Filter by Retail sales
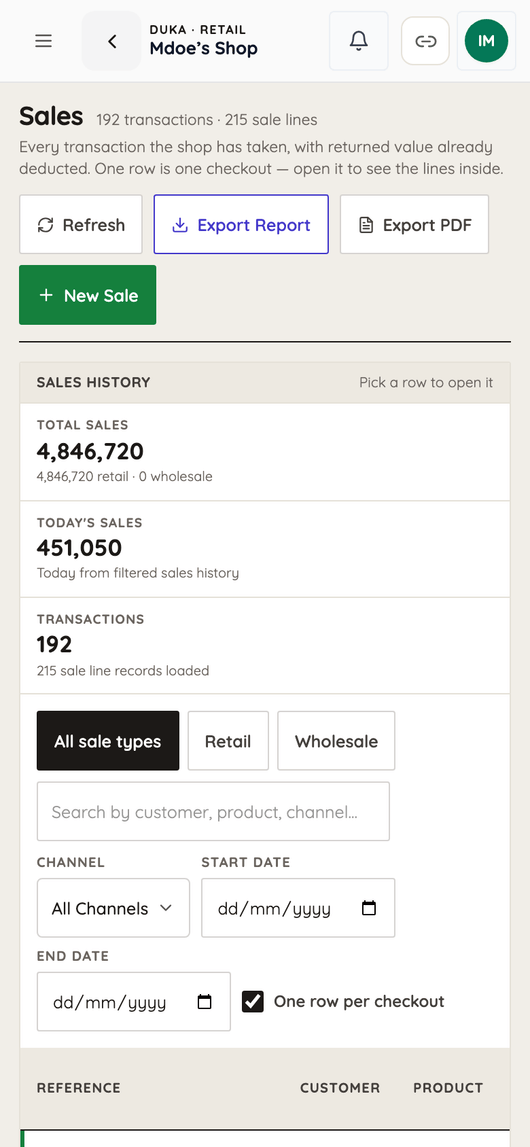Image resolution: width=530 pixels, height=1147 pixels. click(x=228, y=741)
